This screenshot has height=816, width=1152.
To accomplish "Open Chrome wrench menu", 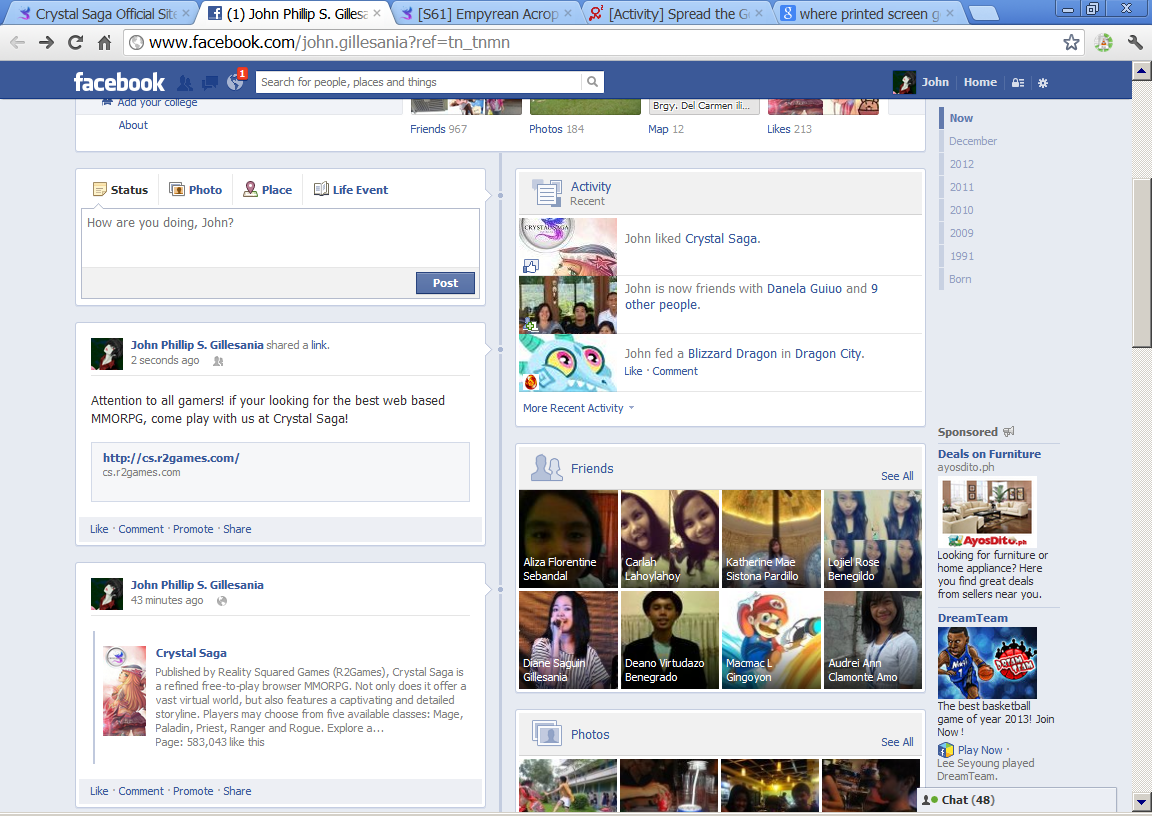I will [1135, 43].
